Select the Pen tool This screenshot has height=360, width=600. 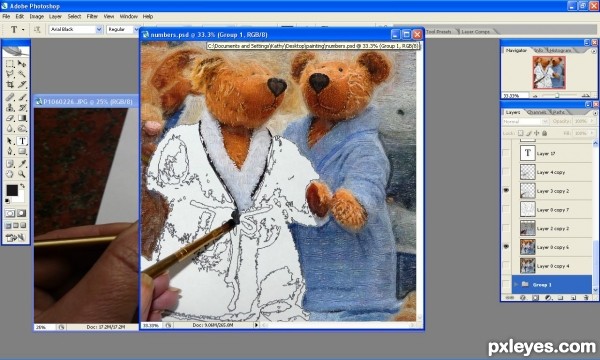(x=10, y=151)
